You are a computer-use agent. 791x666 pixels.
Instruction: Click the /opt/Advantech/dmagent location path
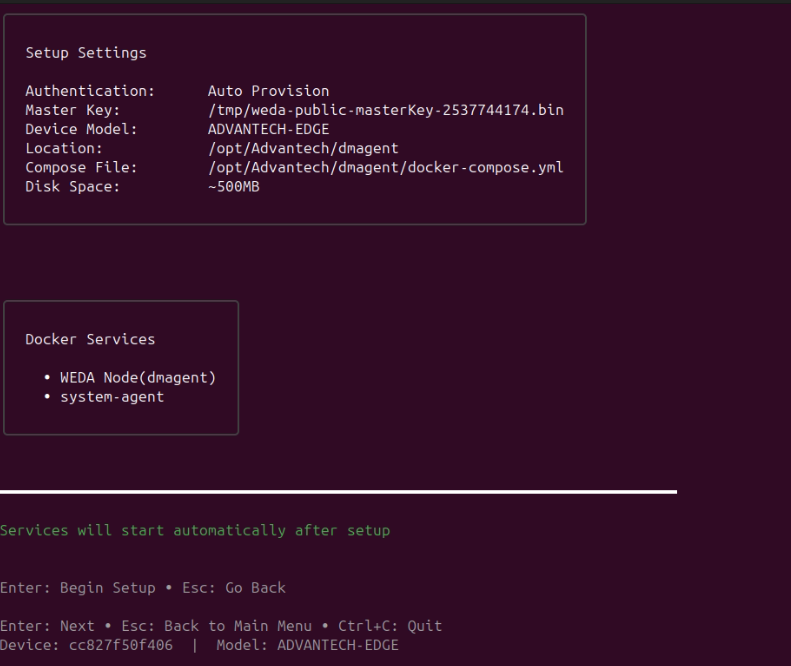303,148
